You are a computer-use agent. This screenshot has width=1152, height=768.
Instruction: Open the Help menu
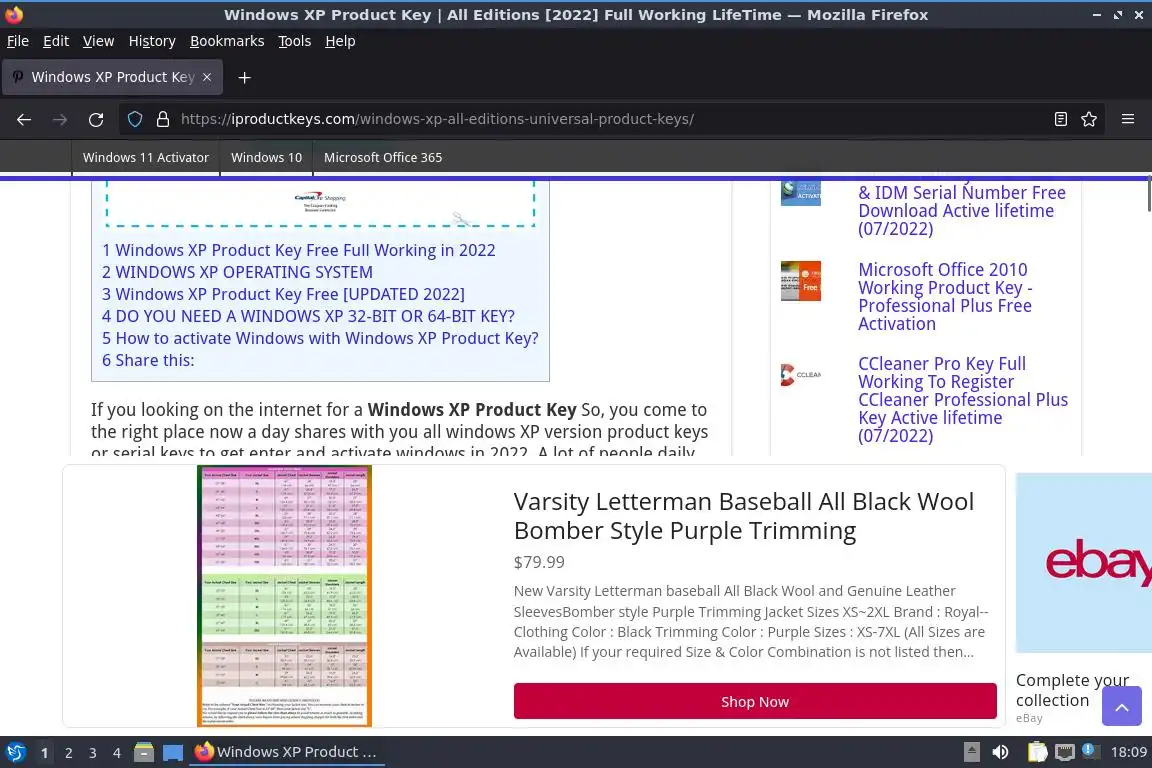pos(340,41)
